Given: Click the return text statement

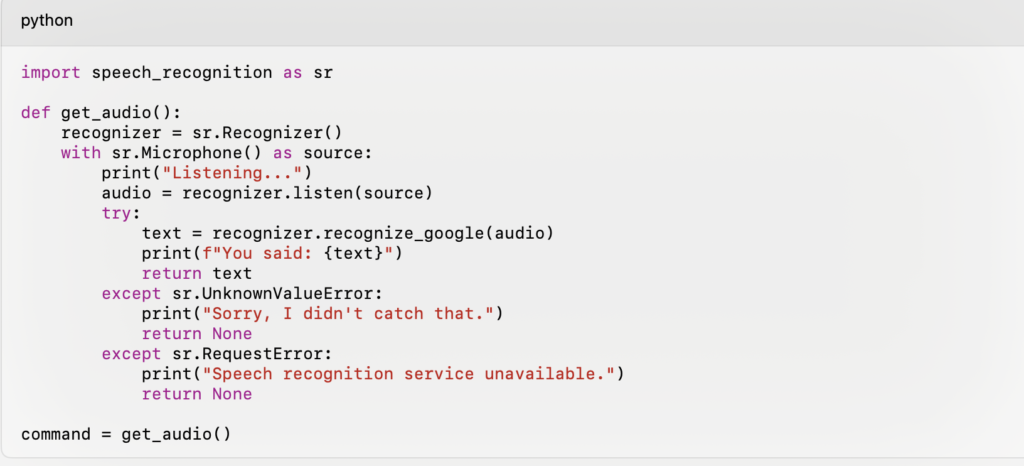Looking at the screenshot, I should tap(197, 273).
